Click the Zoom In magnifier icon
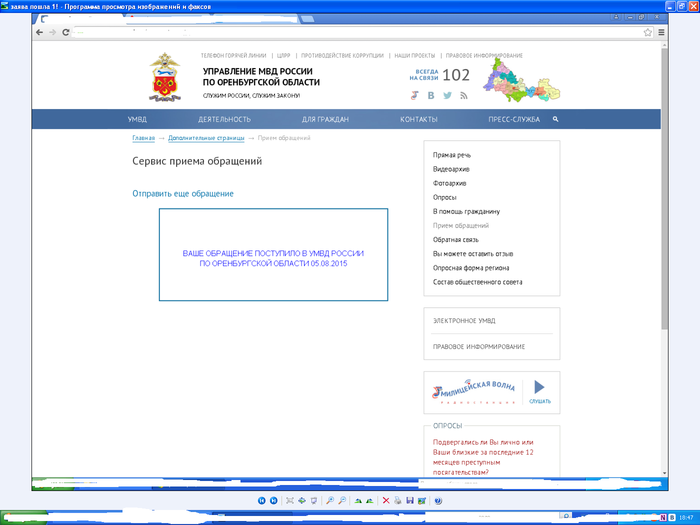Viewport: 700px width, 525px height. pyautogui.click(x=330, y=500)
